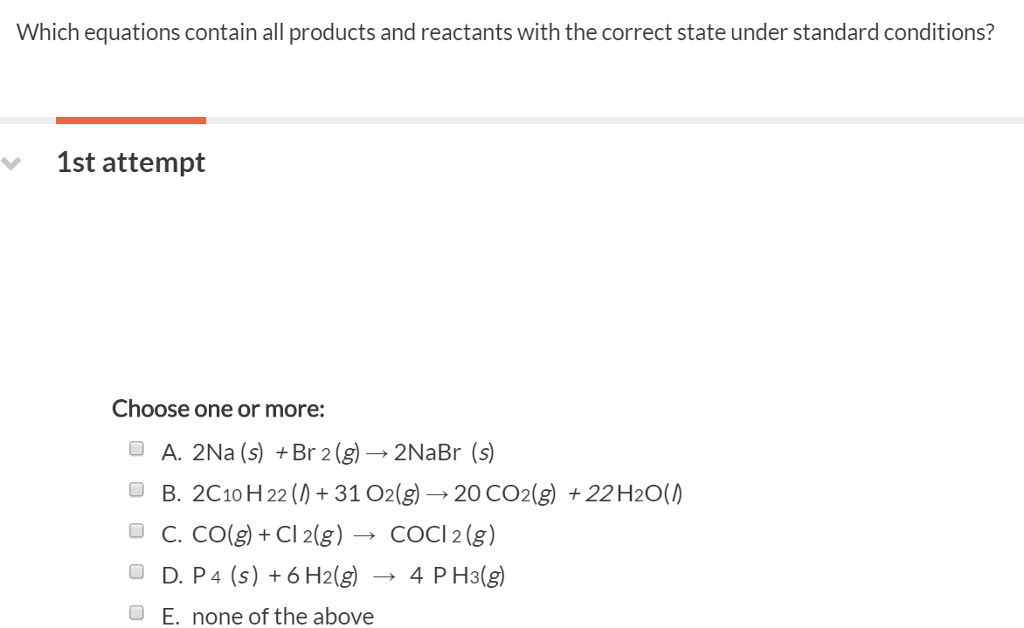The image size is (1024, 628).
Task: Select answer C with CO and Cl2
Action: [x=330, y=534]
